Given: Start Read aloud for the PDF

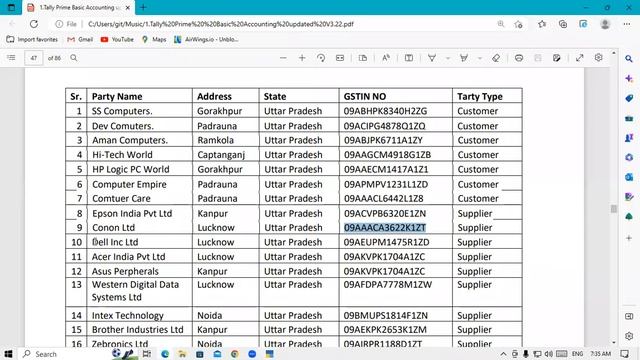Looking at the screenshot, I should [x=386, y=58].
